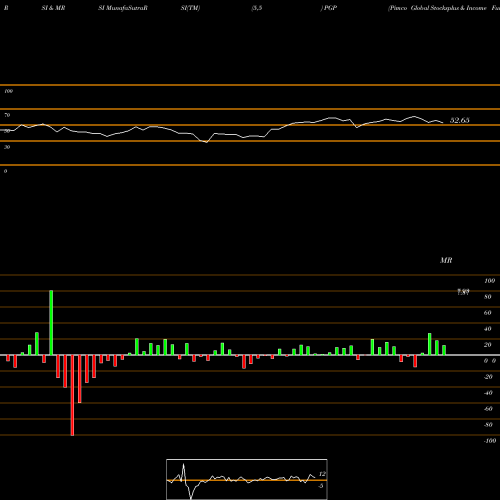The width and height of the screenshot is (500, 500).
Task: Click the tallest red MR bar
Action: (72, 395)
